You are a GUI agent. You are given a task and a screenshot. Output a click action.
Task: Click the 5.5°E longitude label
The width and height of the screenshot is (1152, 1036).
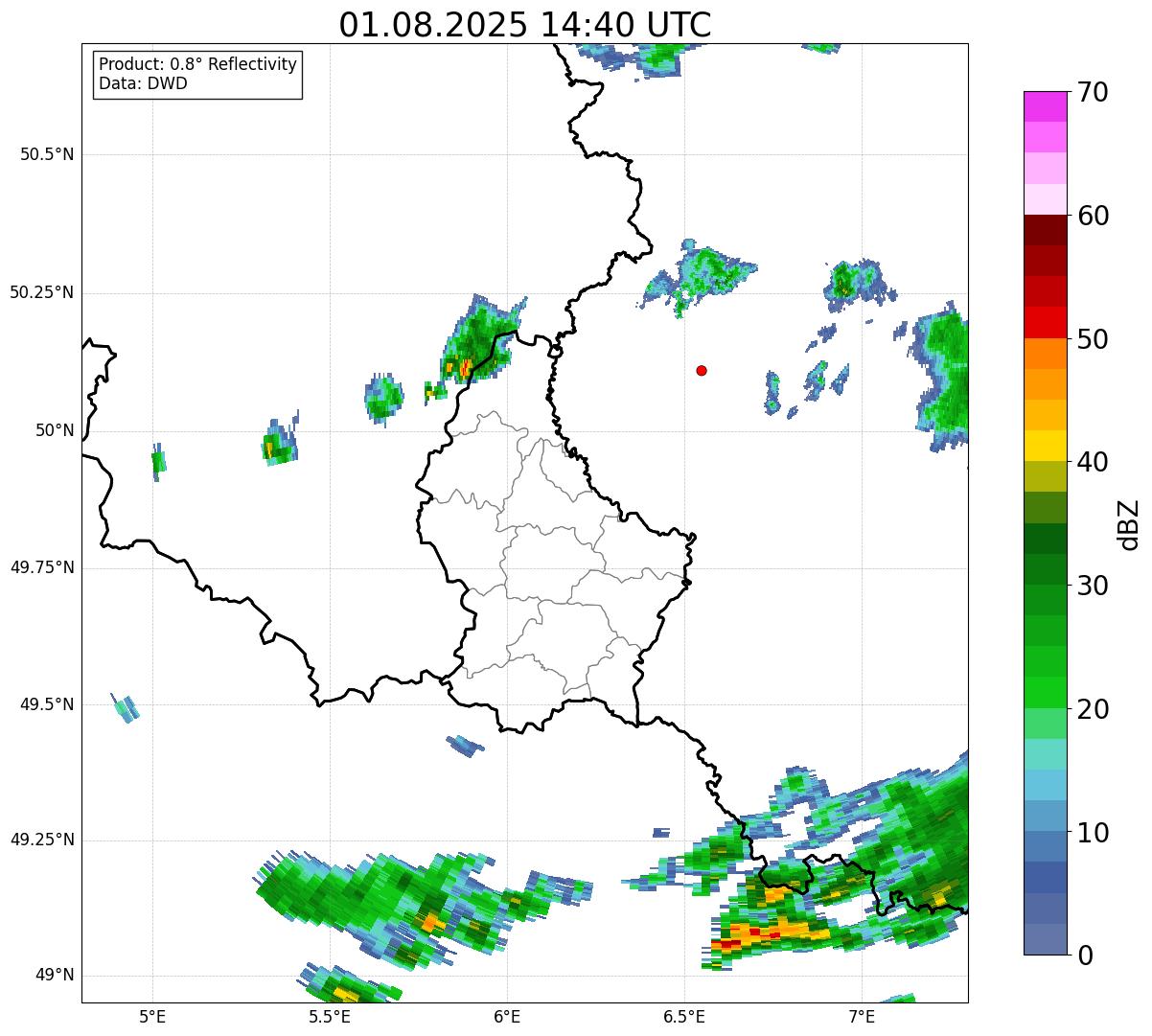[330, 1018]
